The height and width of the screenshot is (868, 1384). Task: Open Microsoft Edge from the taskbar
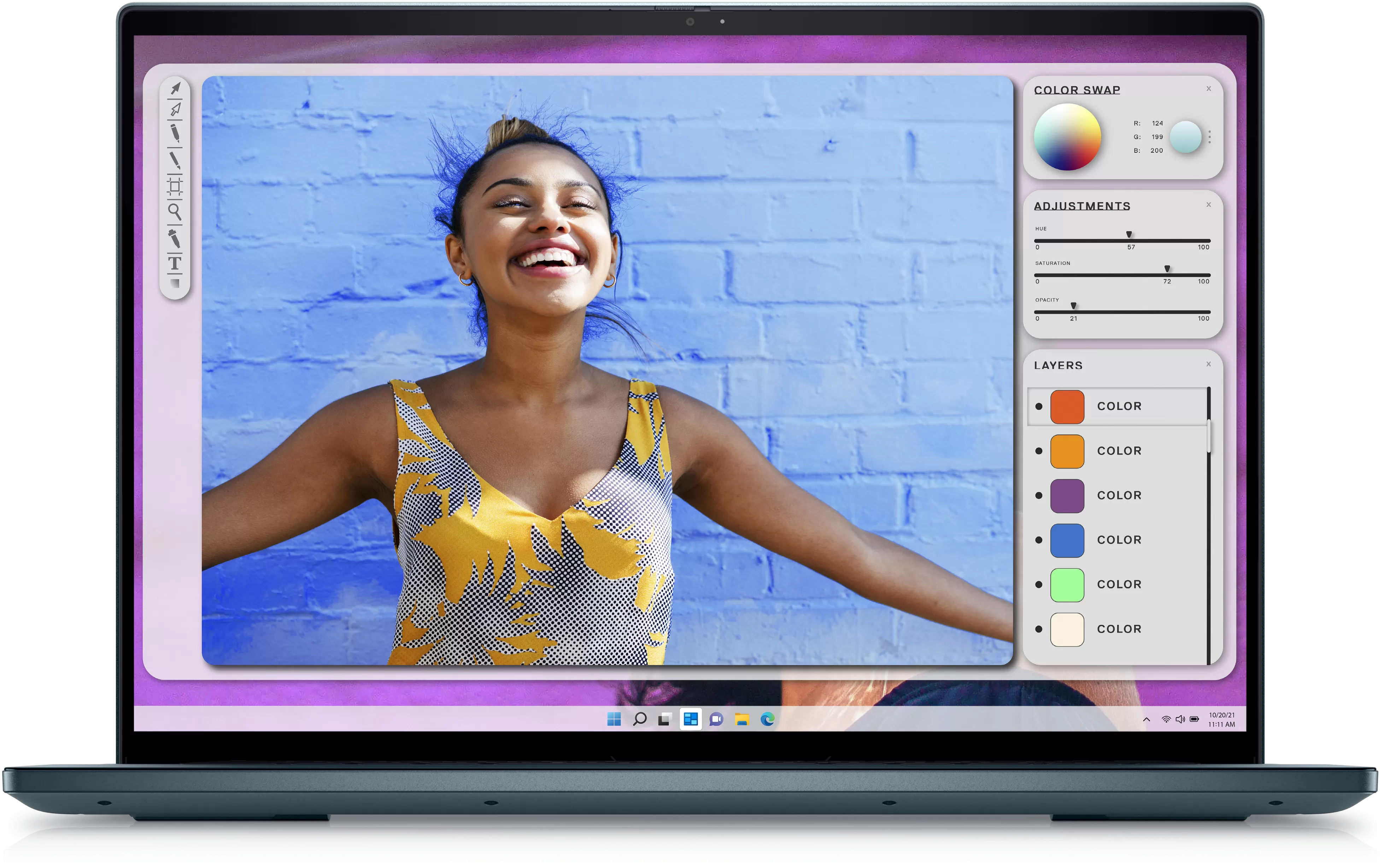[768, 719]
